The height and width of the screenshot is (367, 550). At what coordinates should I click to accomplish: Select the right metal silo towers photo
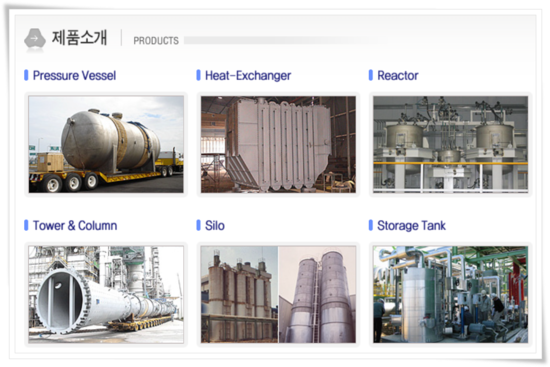coord(317,294)
